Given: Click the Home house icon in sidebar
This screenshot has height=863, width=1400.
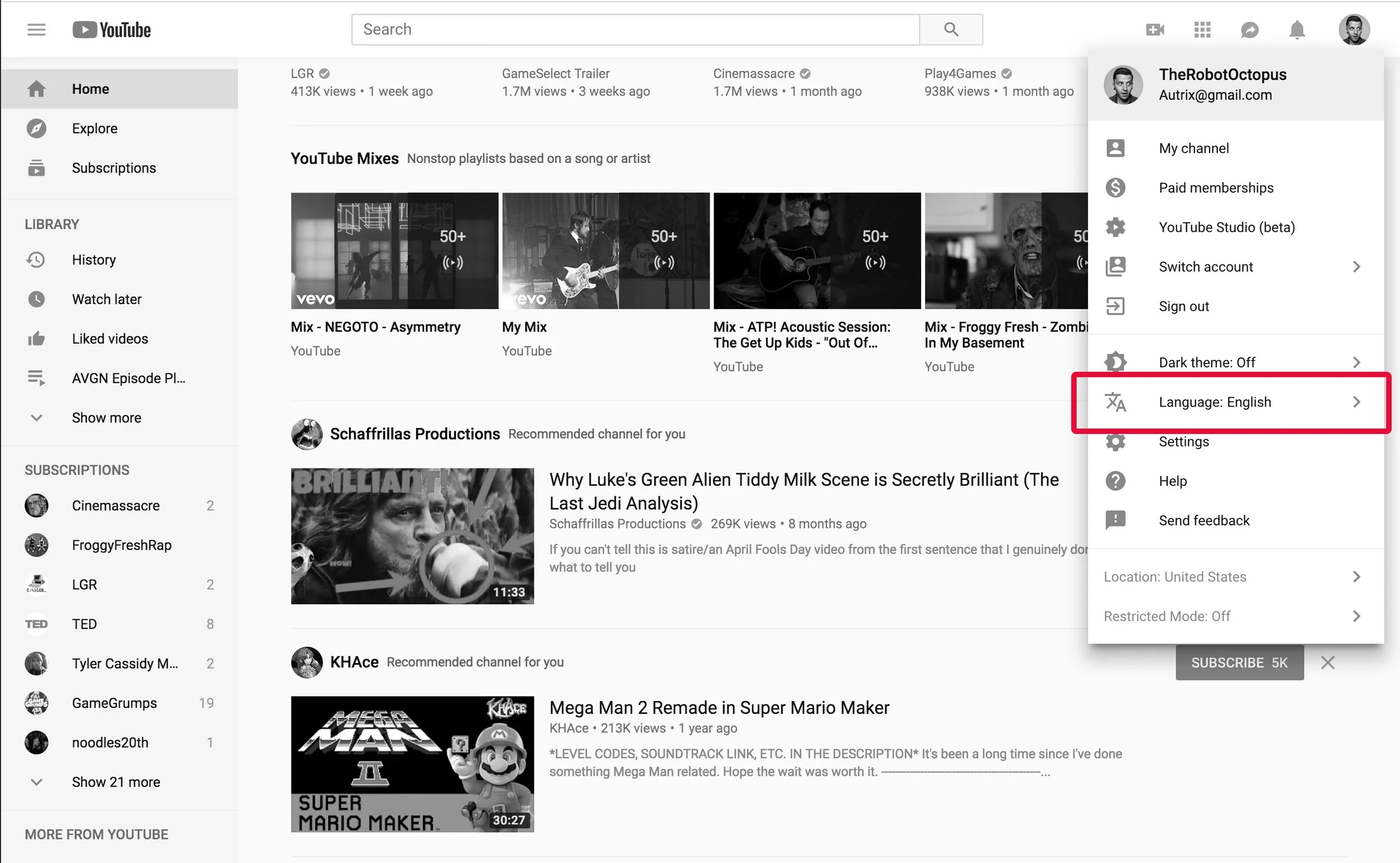Looking at the screenshot, I should 36,89.
